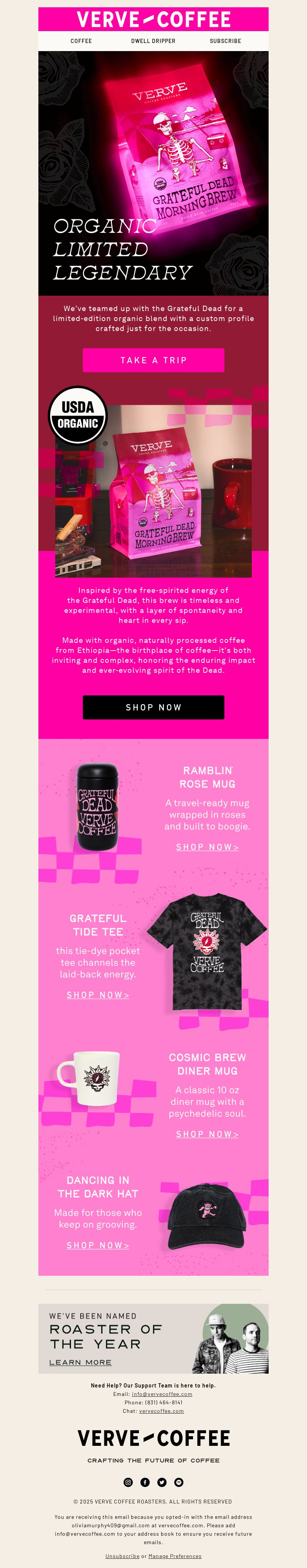Select the COFFEE nav item
Viewport: 307px width, 1568px height.
[x=81, y=41]
